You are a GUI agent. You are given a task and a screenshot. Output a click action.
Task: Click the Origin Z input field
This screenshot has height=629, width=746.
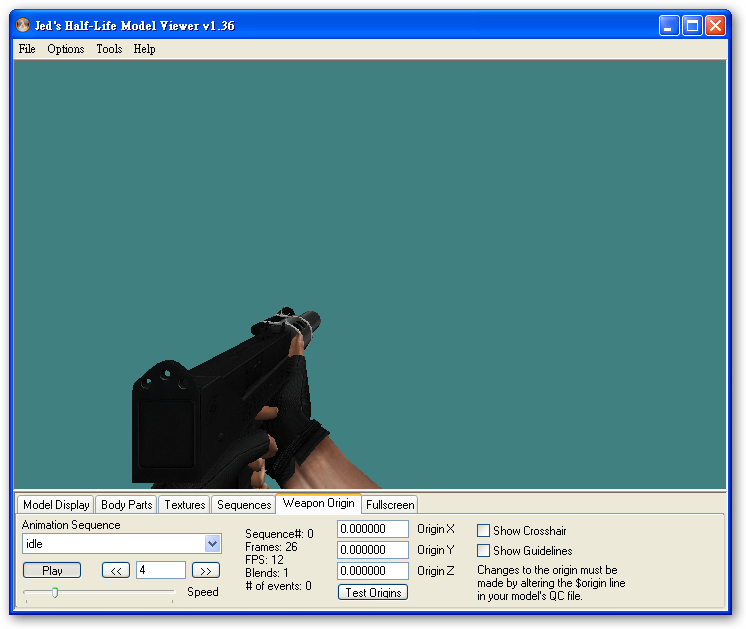point(373,571)
